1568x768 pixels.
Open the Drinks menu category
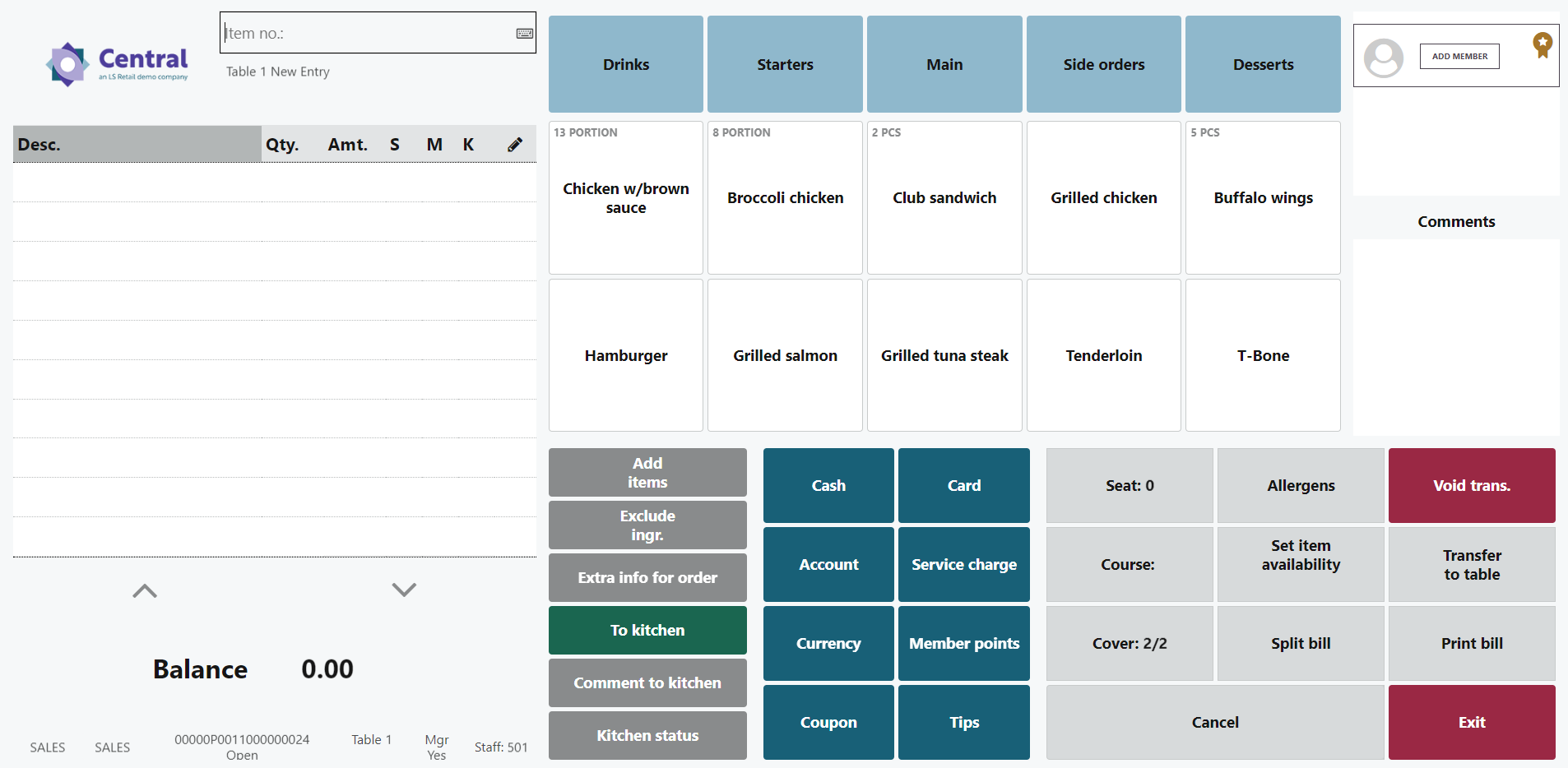click(625, 64)
